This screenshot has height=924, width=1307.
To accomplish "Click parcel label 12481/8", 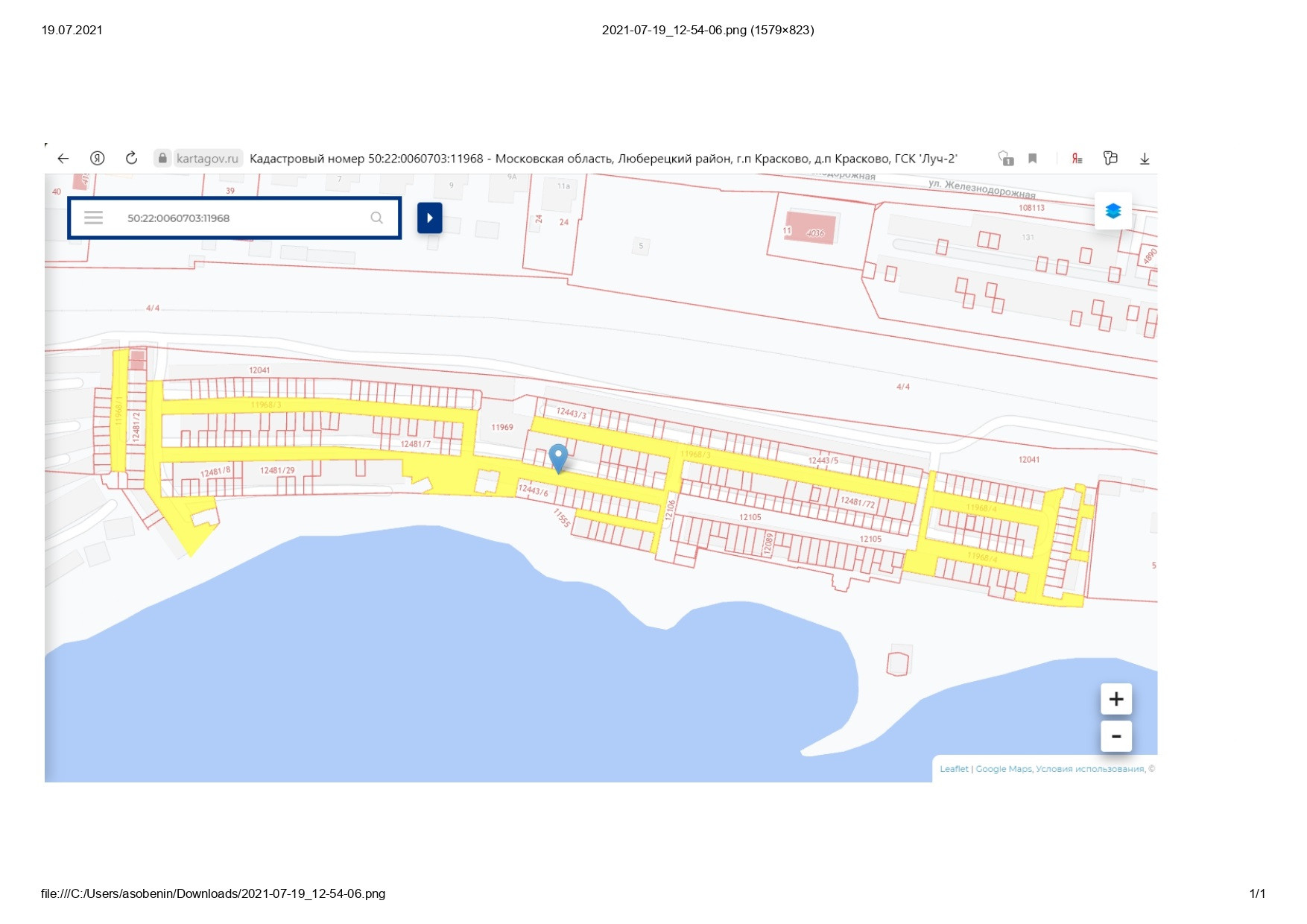I will (216, 472).
